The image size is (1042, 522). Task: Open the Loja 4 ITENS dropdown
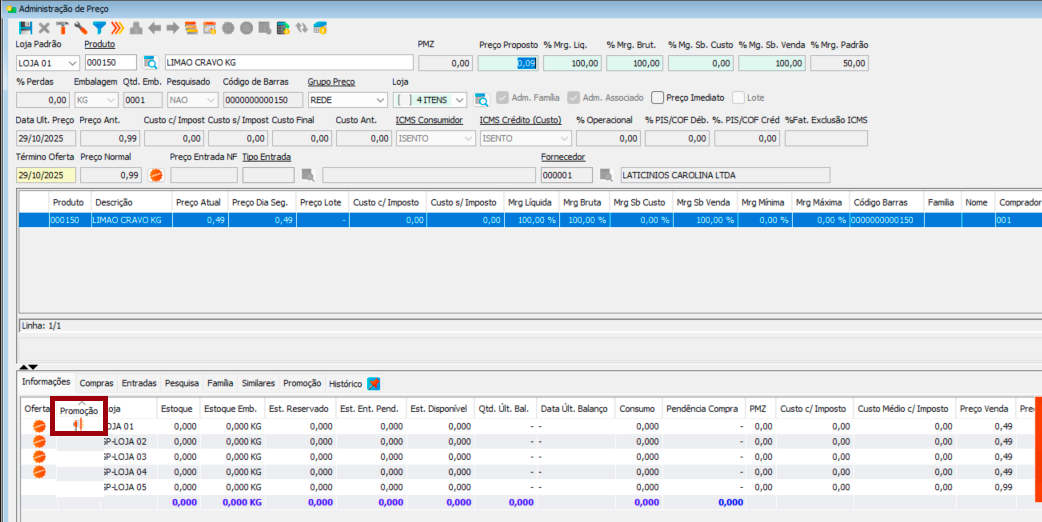coord(459,100)
